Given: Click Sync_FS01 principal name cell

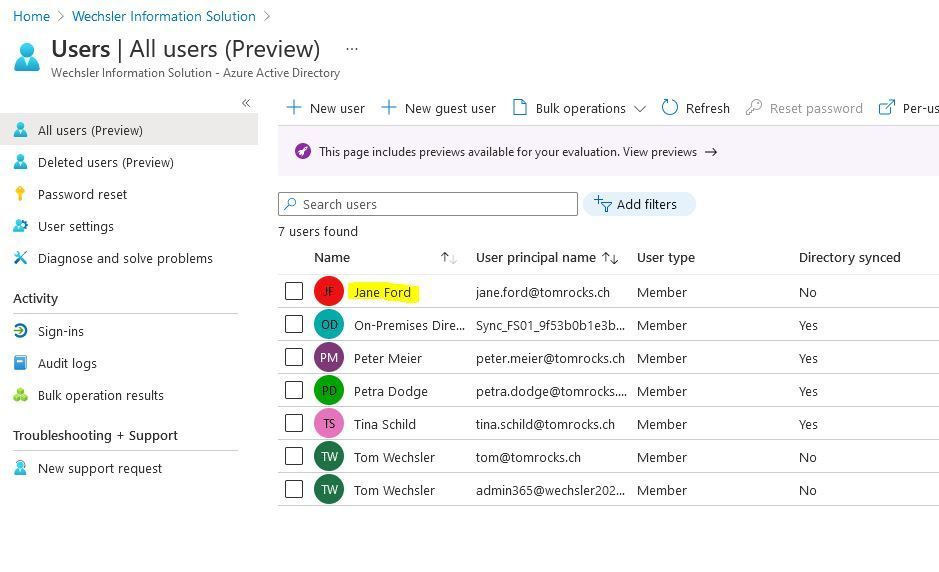Looking at the screenshot, I should click(550, 325).
